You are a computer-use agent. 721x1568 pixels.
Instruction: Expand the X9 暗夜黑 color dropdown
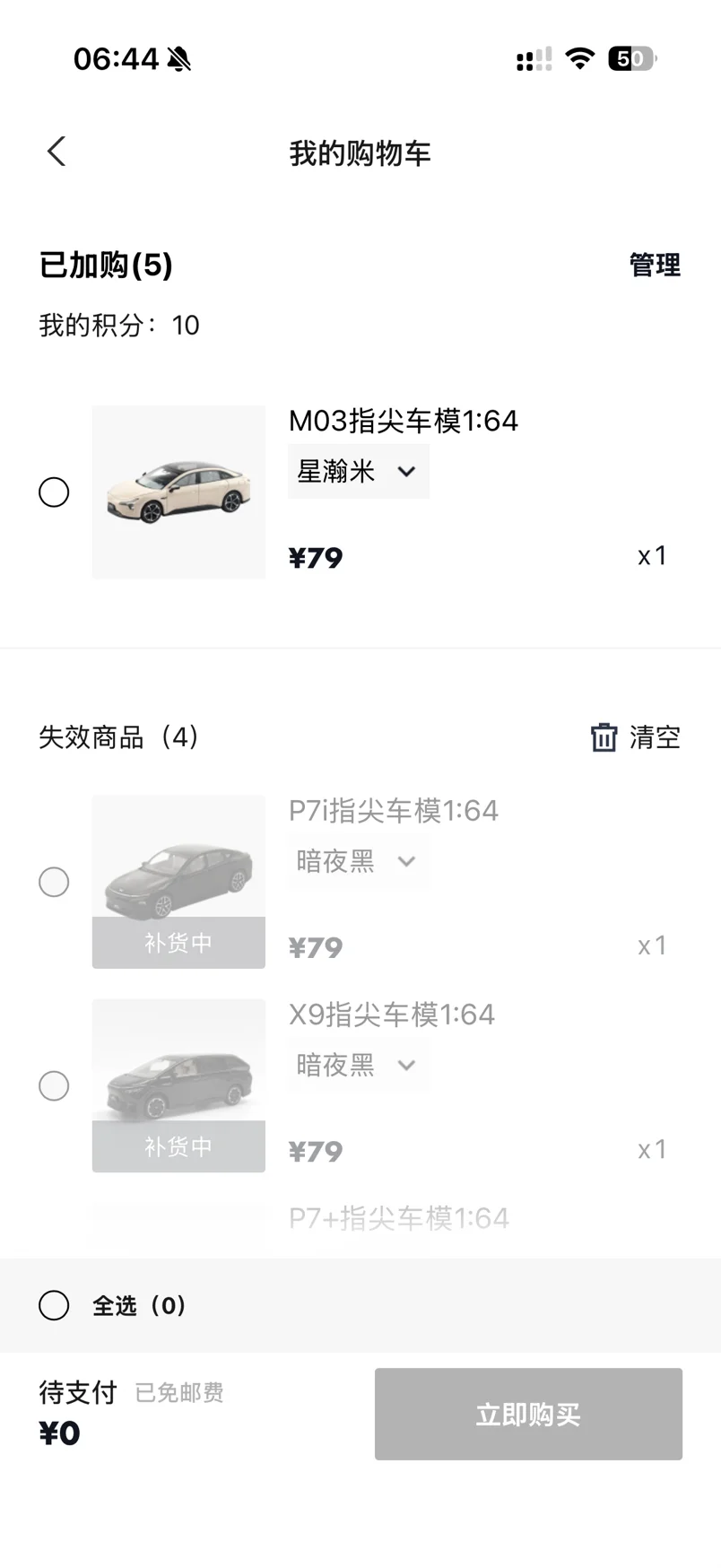358,1065
